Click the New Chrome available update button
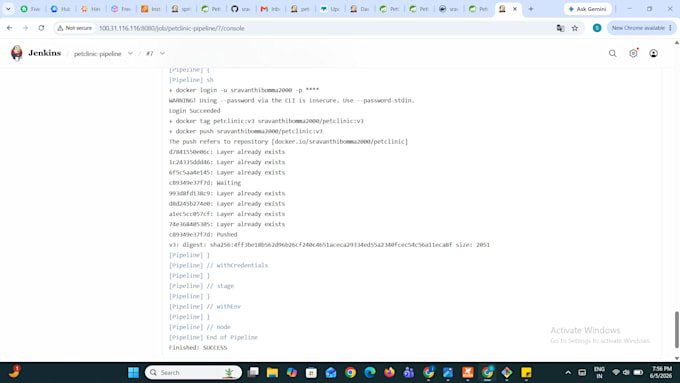Screen dimensions: 680x383 pyautogui.click(x=641, y=28)
